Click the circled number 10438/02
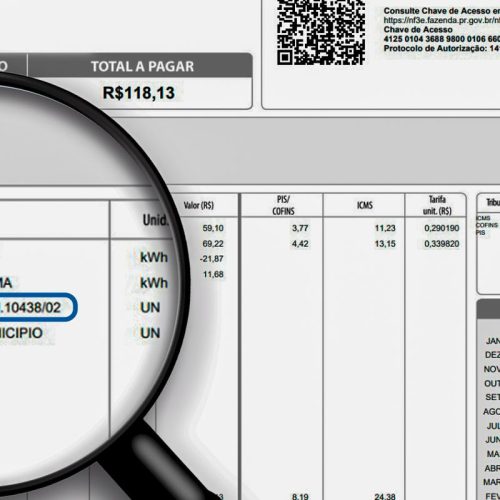Viewport: 500px width, 500px height. (33, 307)
